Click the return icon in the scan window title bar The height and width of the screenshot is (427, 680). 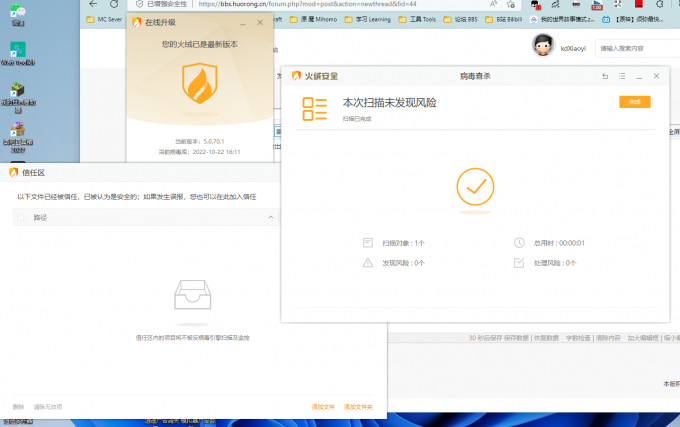(x=605, y=76)
